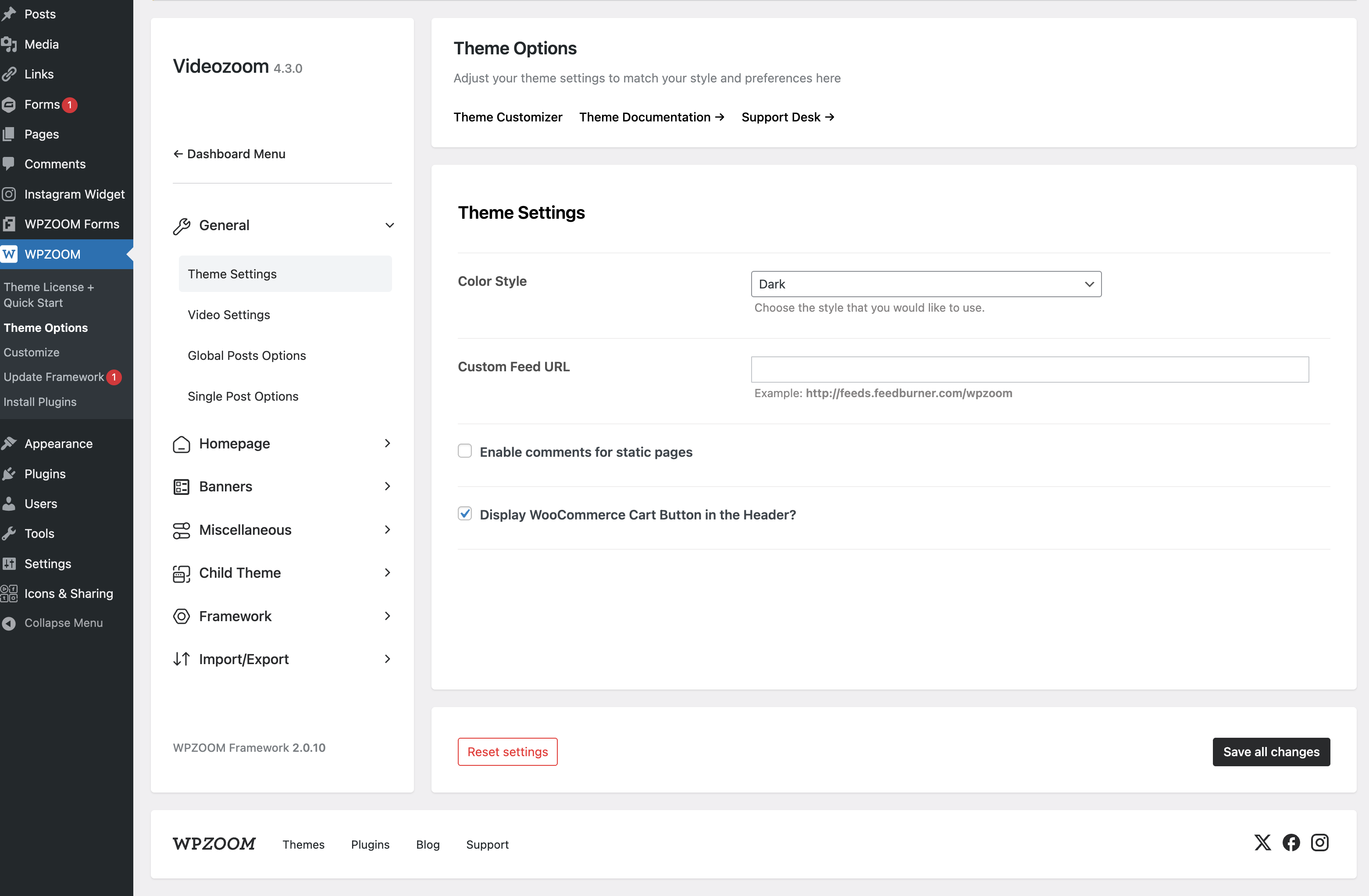Click the Import/Export arrows icon
This screenshot has height=896, width=1369.
point(181,659)
